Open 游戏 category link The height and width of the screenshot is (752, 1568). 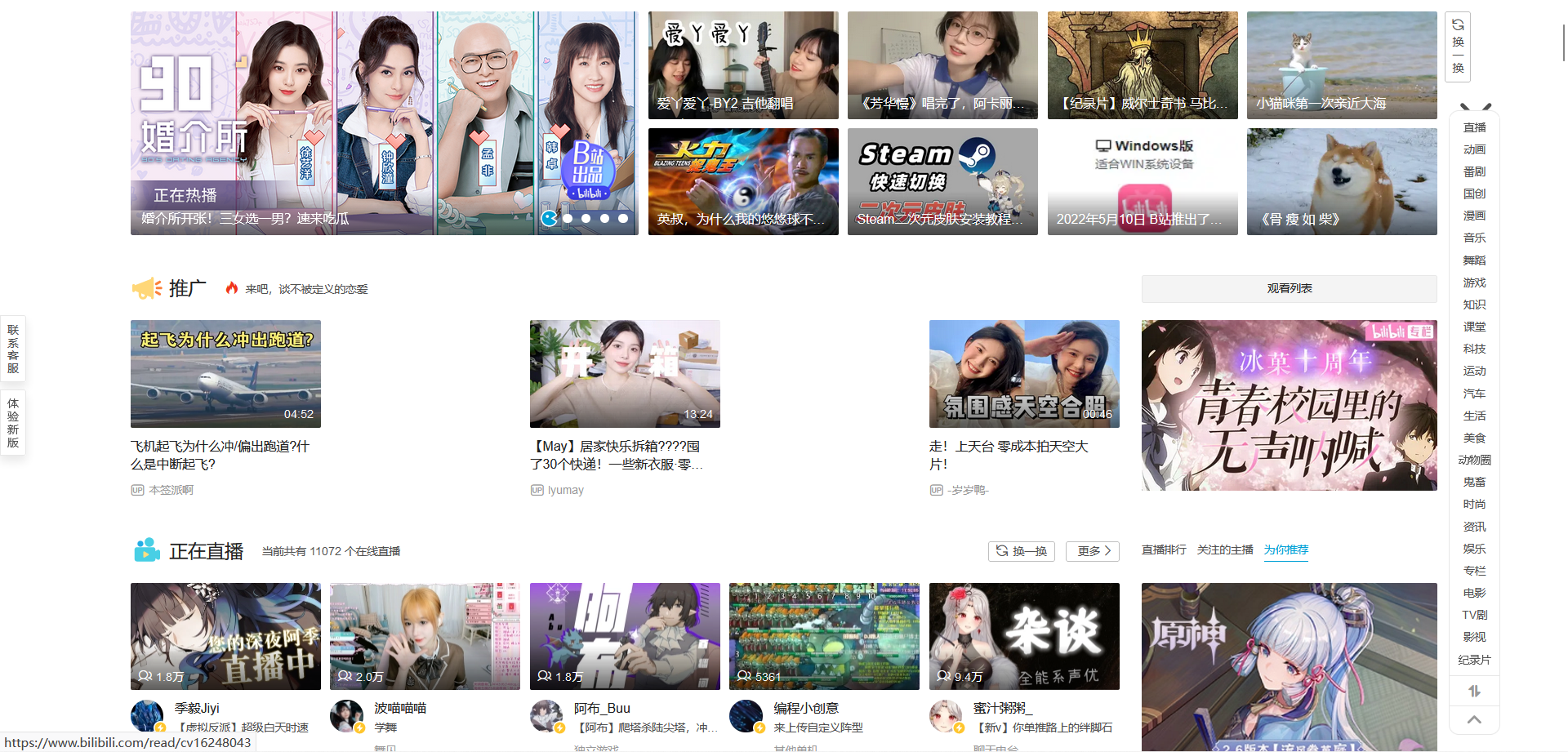click(x=1474, y=283)
